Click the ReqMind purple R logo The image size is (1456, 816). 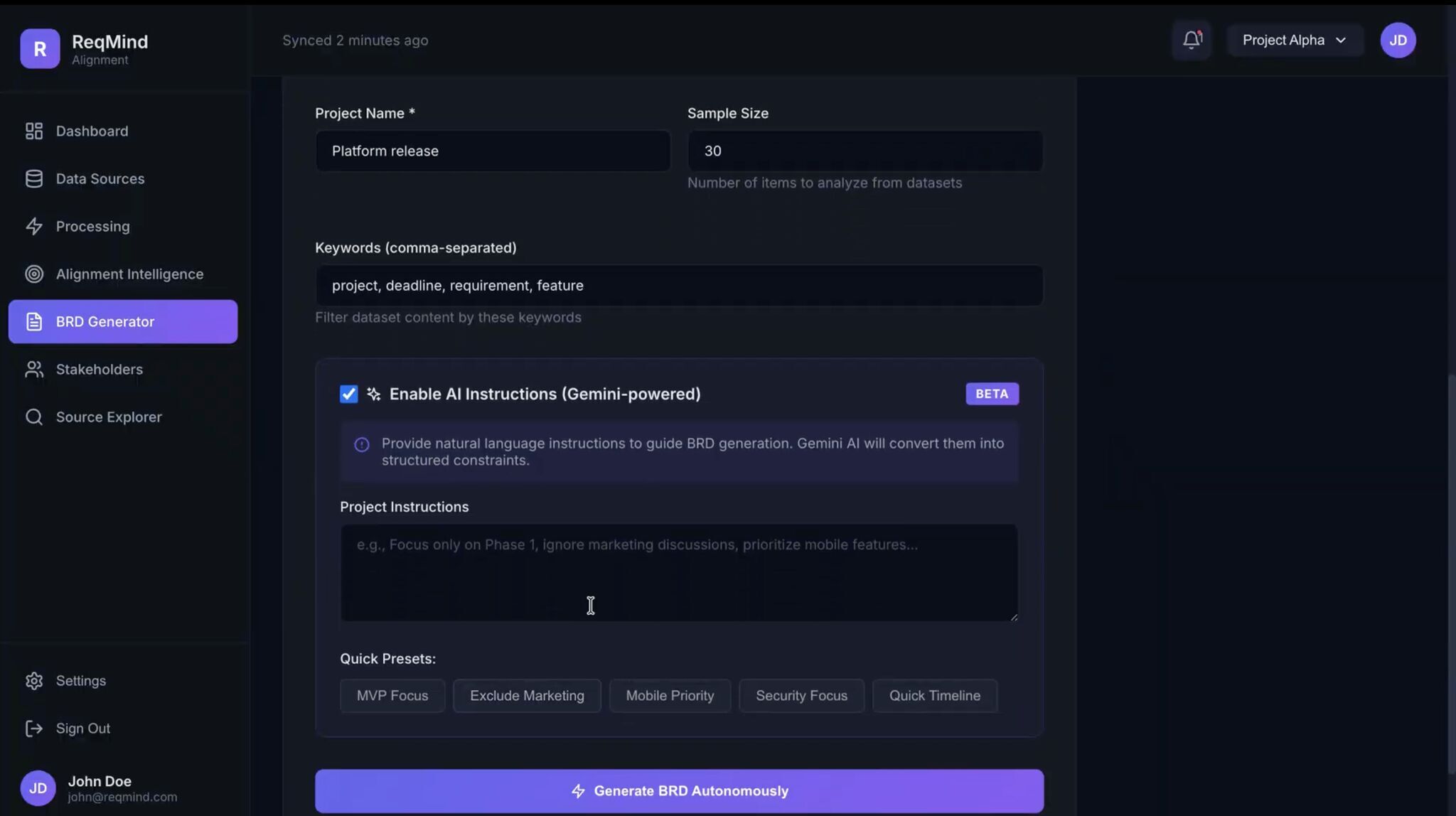(40, 48)
